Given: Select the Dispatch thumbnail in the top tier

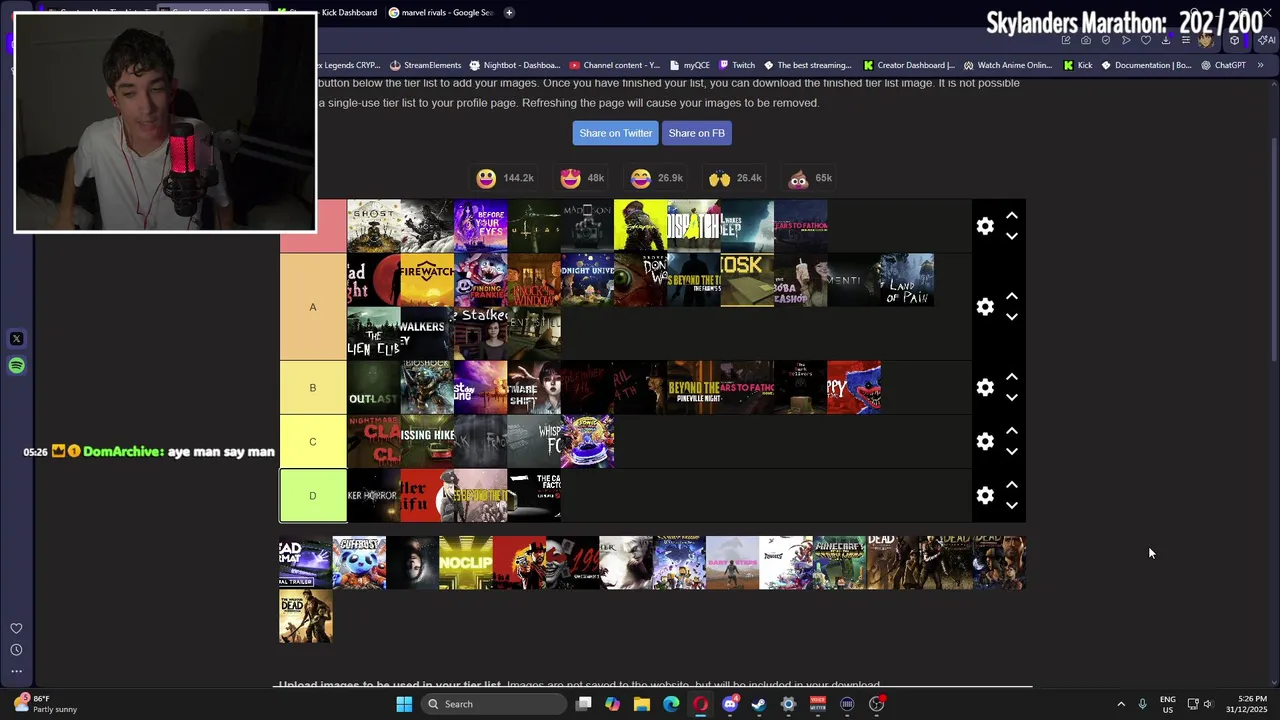Looking at the screenshot, I should click(x=694, y=226).
